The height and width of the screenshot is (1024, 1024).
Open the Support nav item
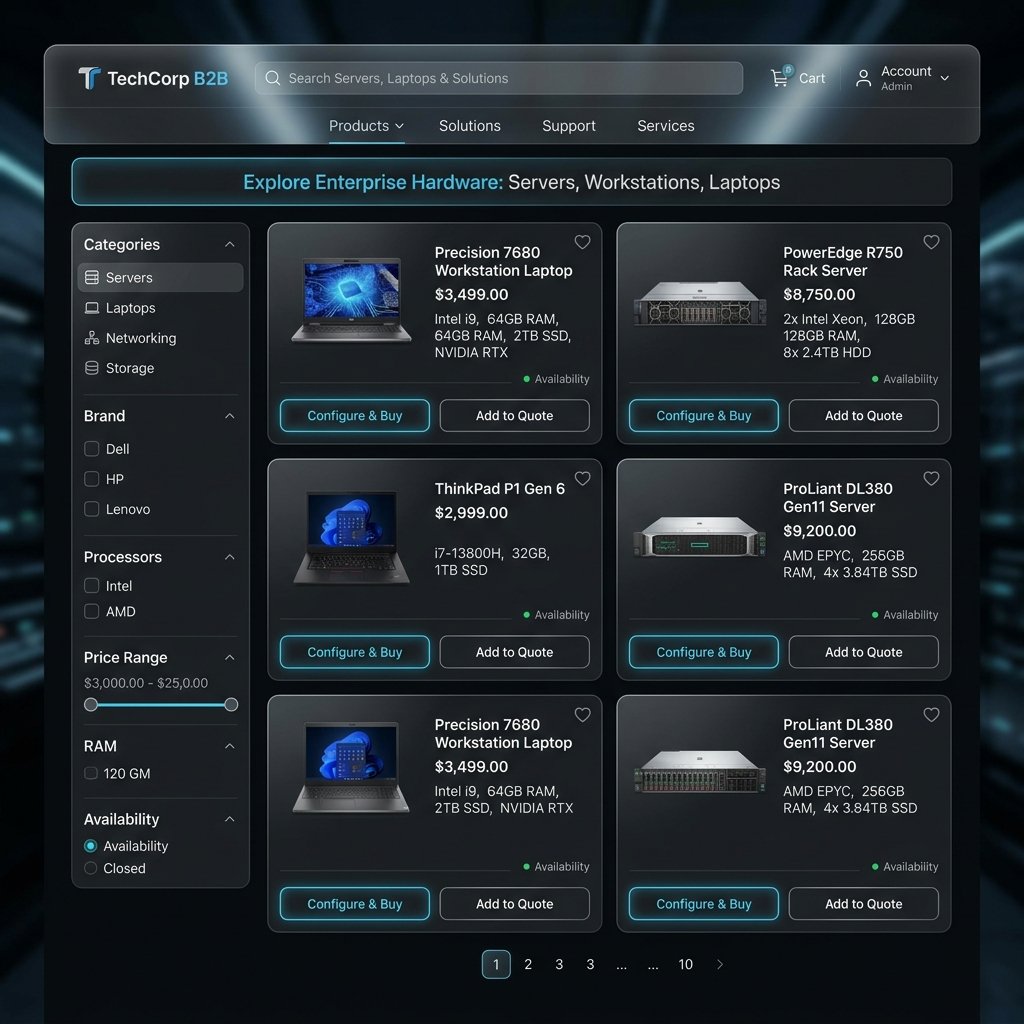tap(569, 125)
